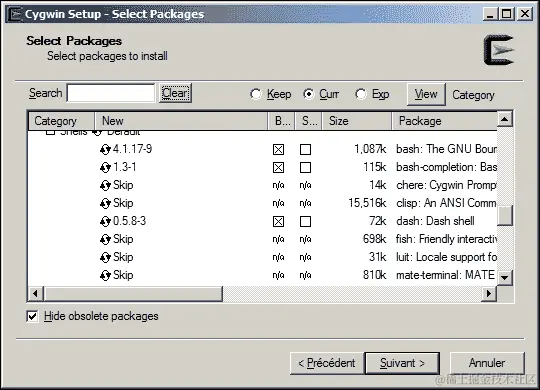Click the Size column header
The height and width of the screenshot is (390, 540).
pos(357,121)
